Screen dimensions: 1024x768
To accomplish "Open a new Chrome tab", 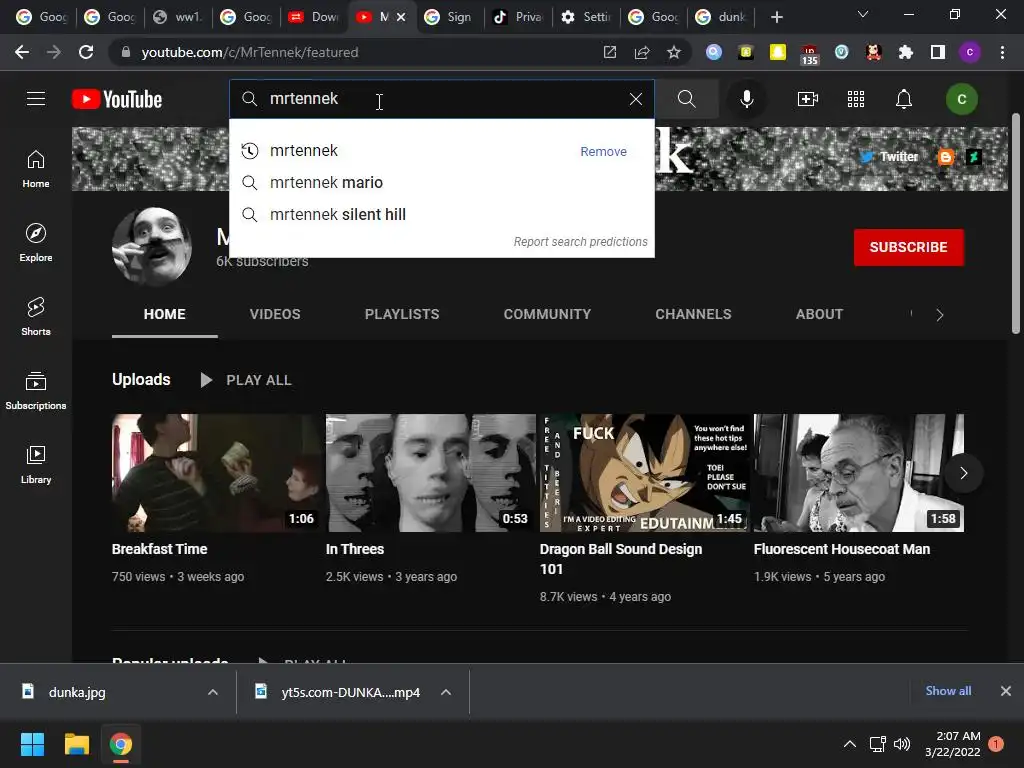I will pos(776,17).
